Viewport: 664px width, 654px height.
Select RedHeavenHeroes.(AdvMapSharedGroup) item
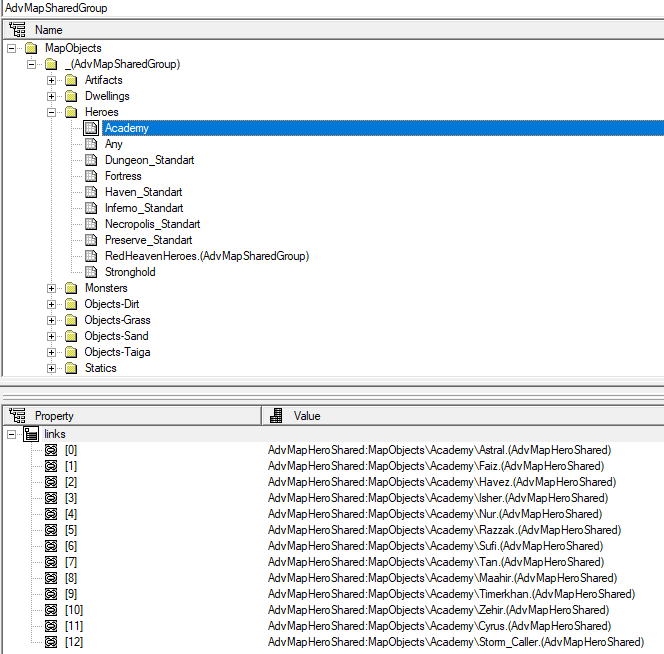click(x=207, y=256)
